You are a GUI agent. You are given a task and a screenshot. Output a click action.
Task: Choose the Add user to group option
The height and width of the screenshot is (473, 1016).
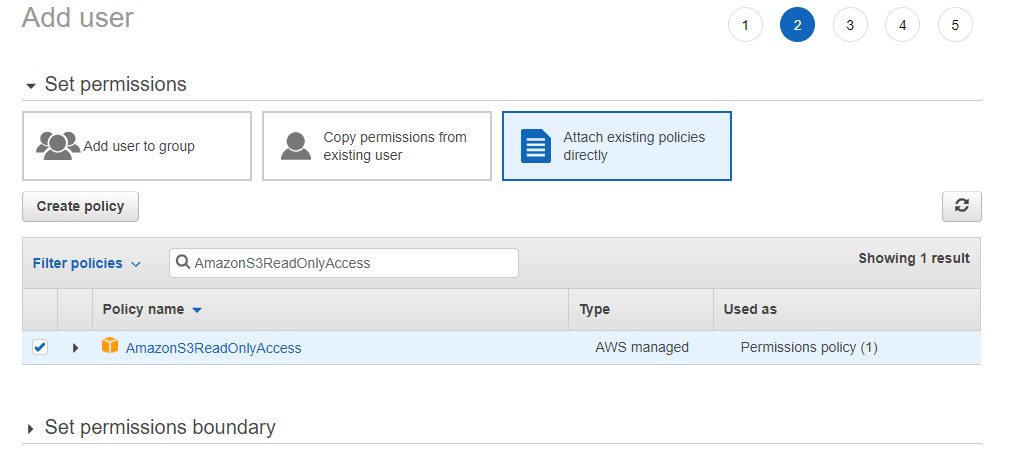[137, 146]
